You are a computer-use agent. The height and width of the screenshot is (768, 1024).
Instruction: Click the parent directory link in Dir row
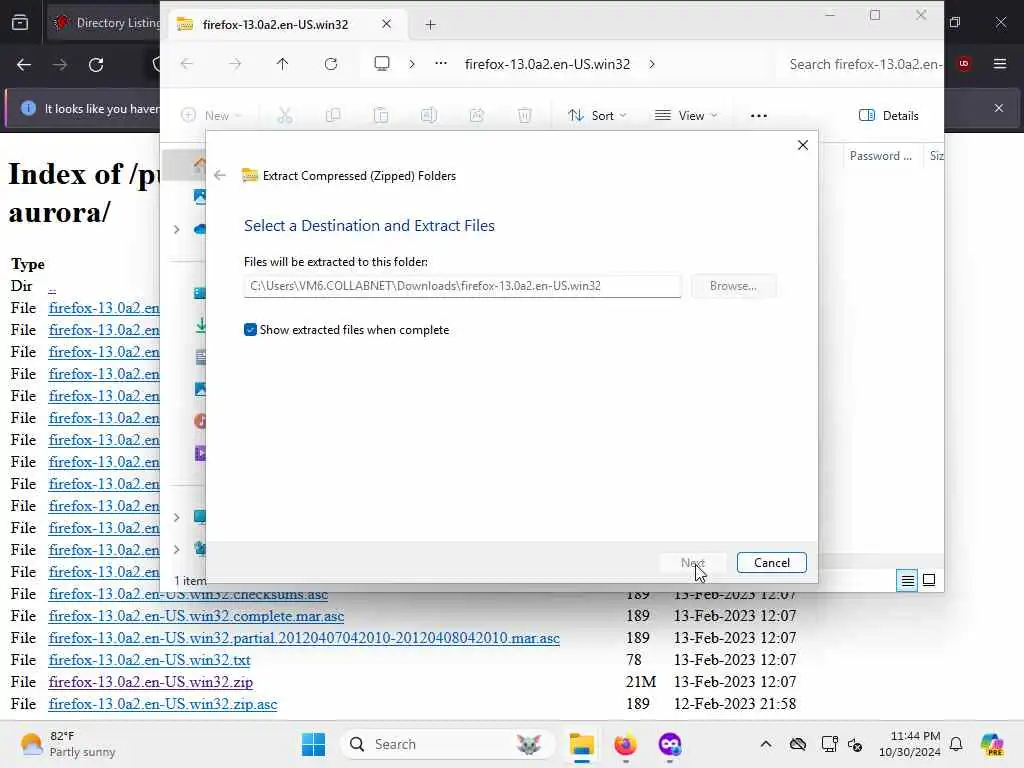coord(52,286)
